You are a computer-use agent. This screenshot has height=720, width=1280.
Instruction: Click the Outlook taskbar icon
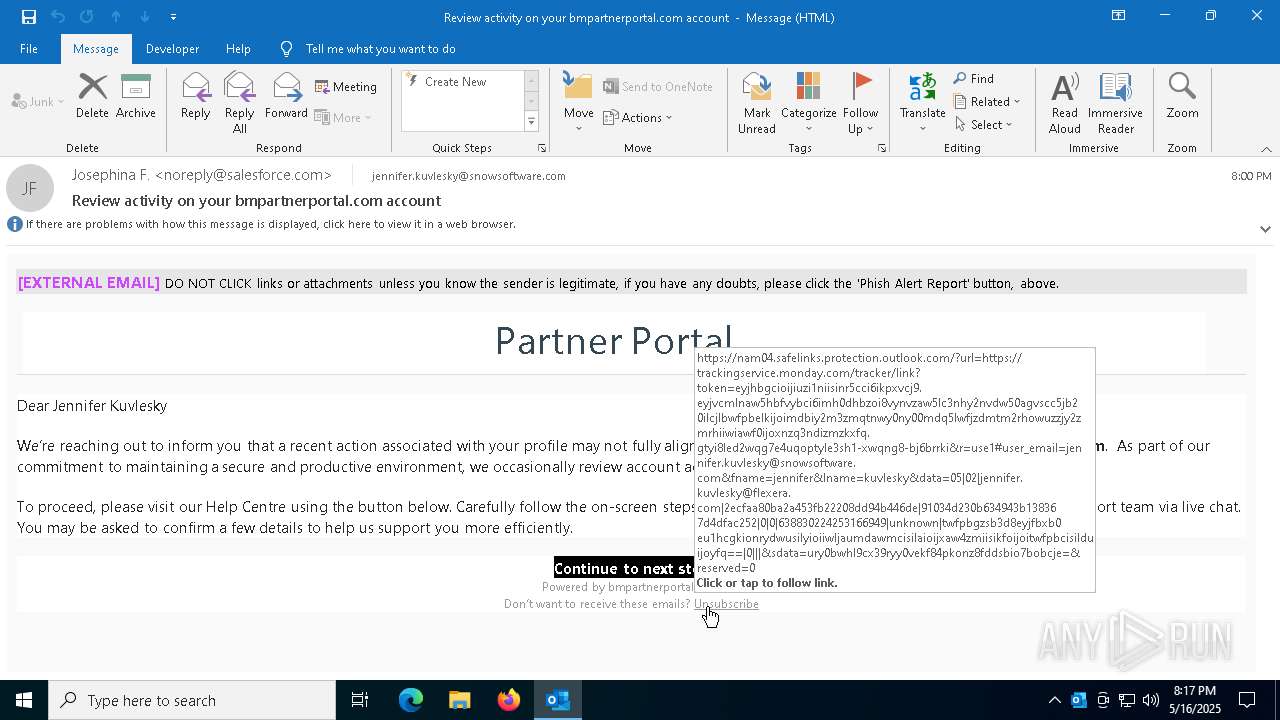pos(558,700)
